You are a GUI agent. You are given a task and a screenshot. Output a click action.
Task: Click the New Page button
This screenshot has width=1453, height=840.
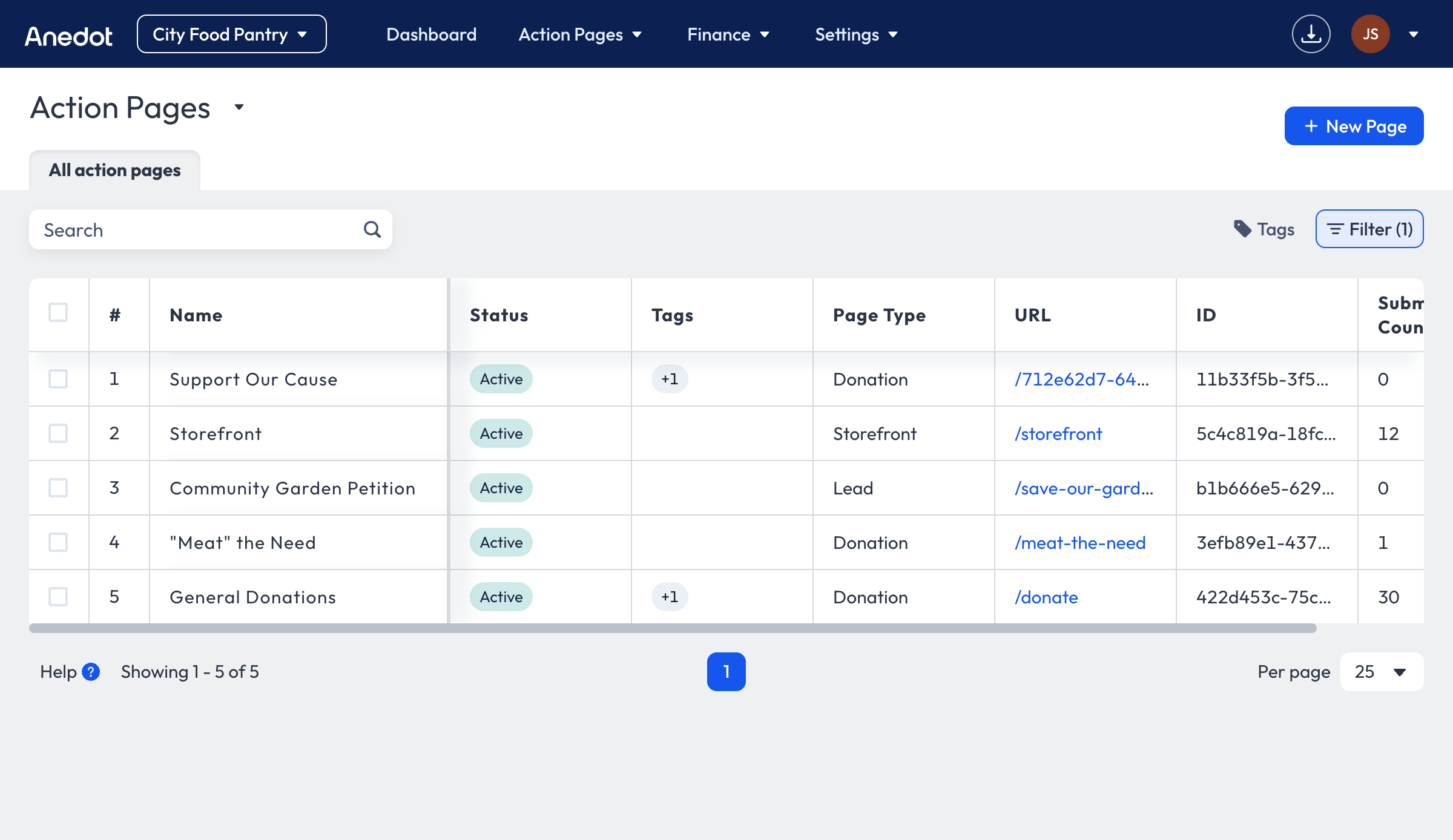pos(1354,126)
